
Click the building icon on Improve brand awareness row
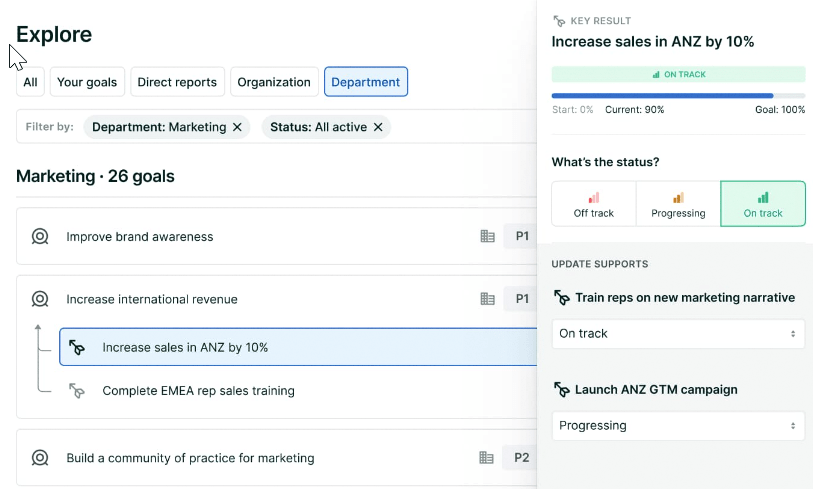tap(487, 236)
